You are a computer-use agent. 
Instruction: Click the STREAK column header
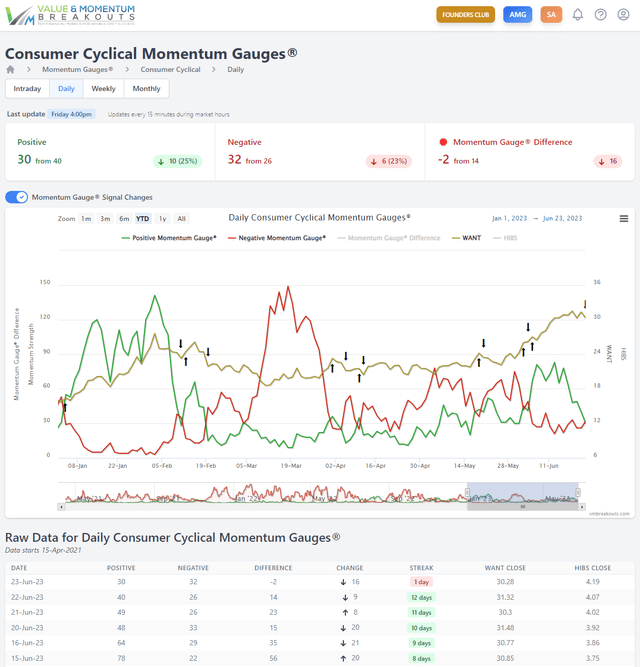tap(421, 568)
